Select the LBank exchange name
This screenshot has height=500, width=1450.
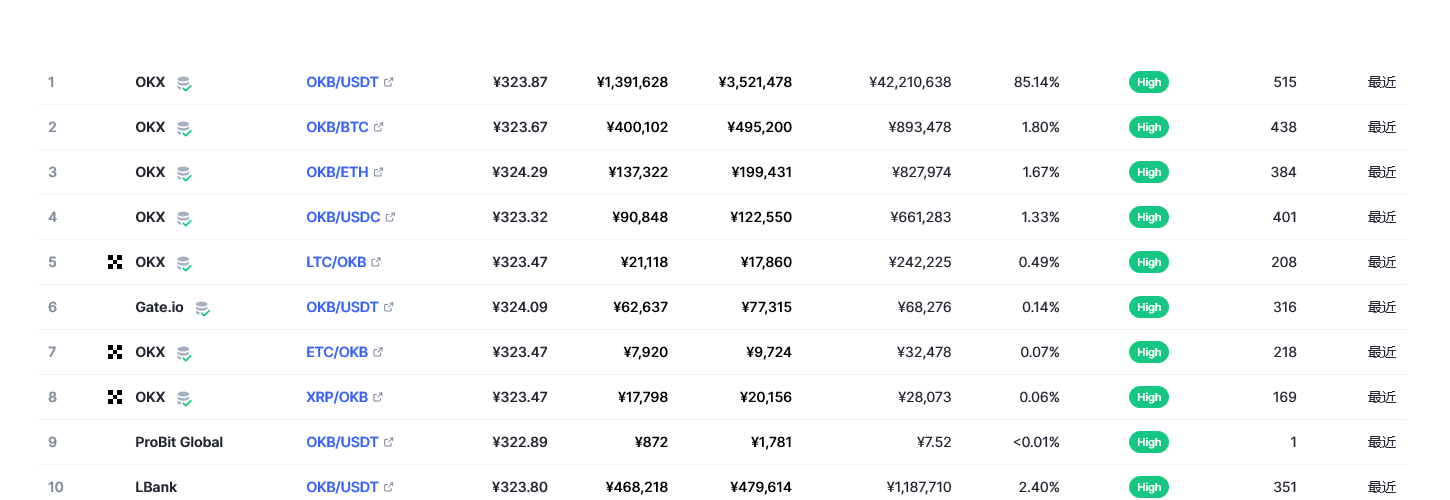tap(156, 487)
